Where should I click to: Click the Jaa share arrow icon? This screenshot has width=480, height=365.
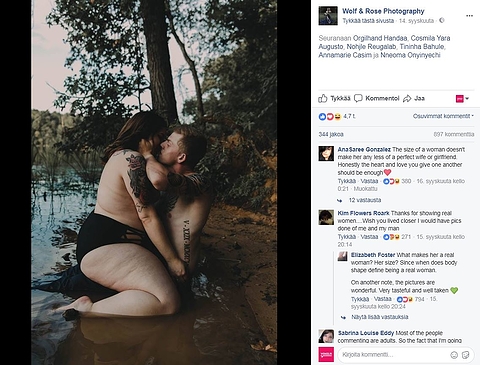(407, 98)
